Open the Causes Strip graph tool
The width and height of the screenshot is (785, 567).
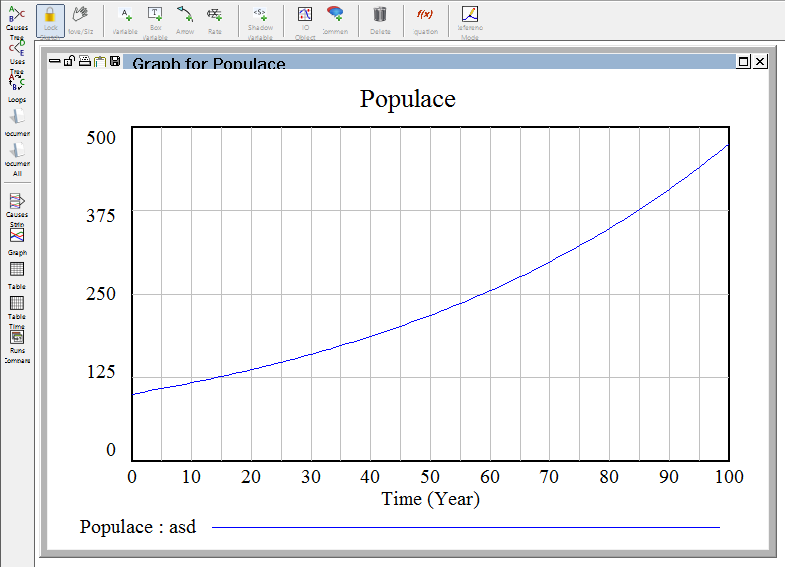coord(17,205)
